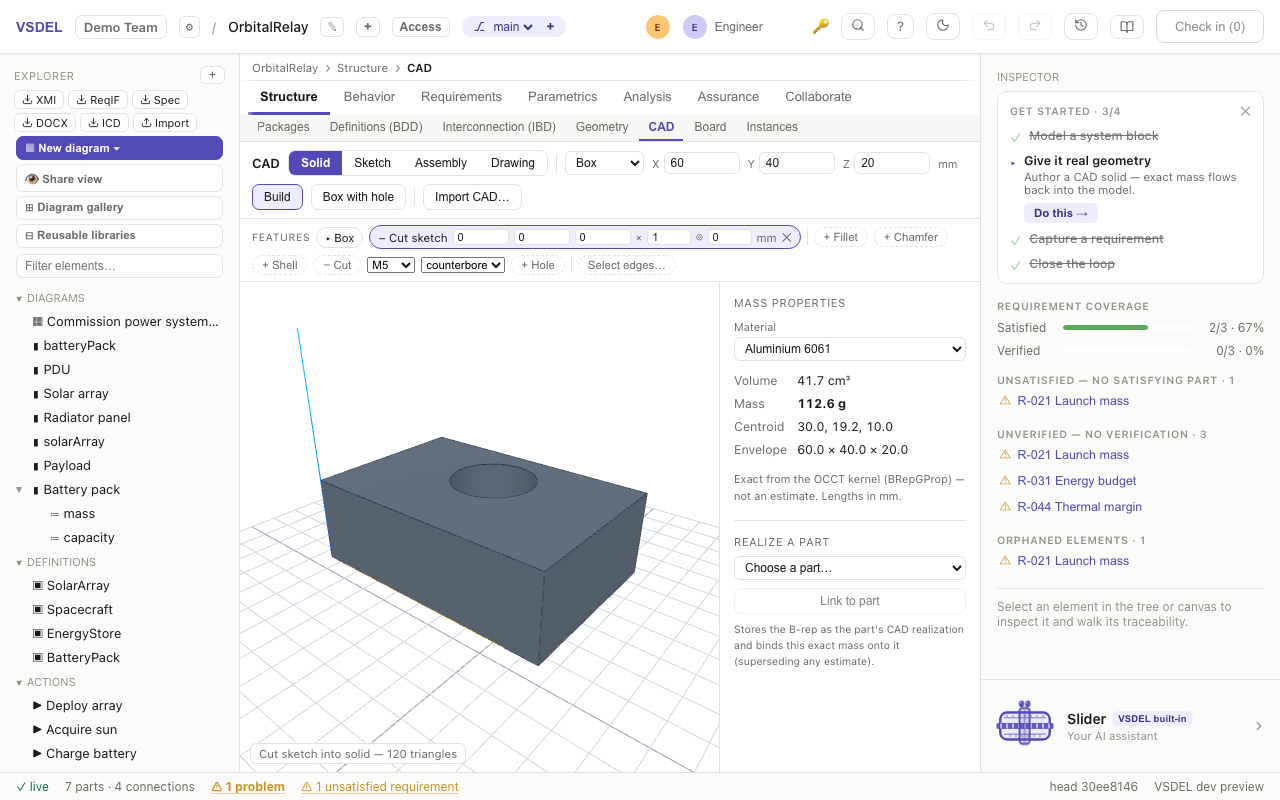The image size is (1280, 800).
Task: Click the X dimension input field
Action: click(702, 163)
